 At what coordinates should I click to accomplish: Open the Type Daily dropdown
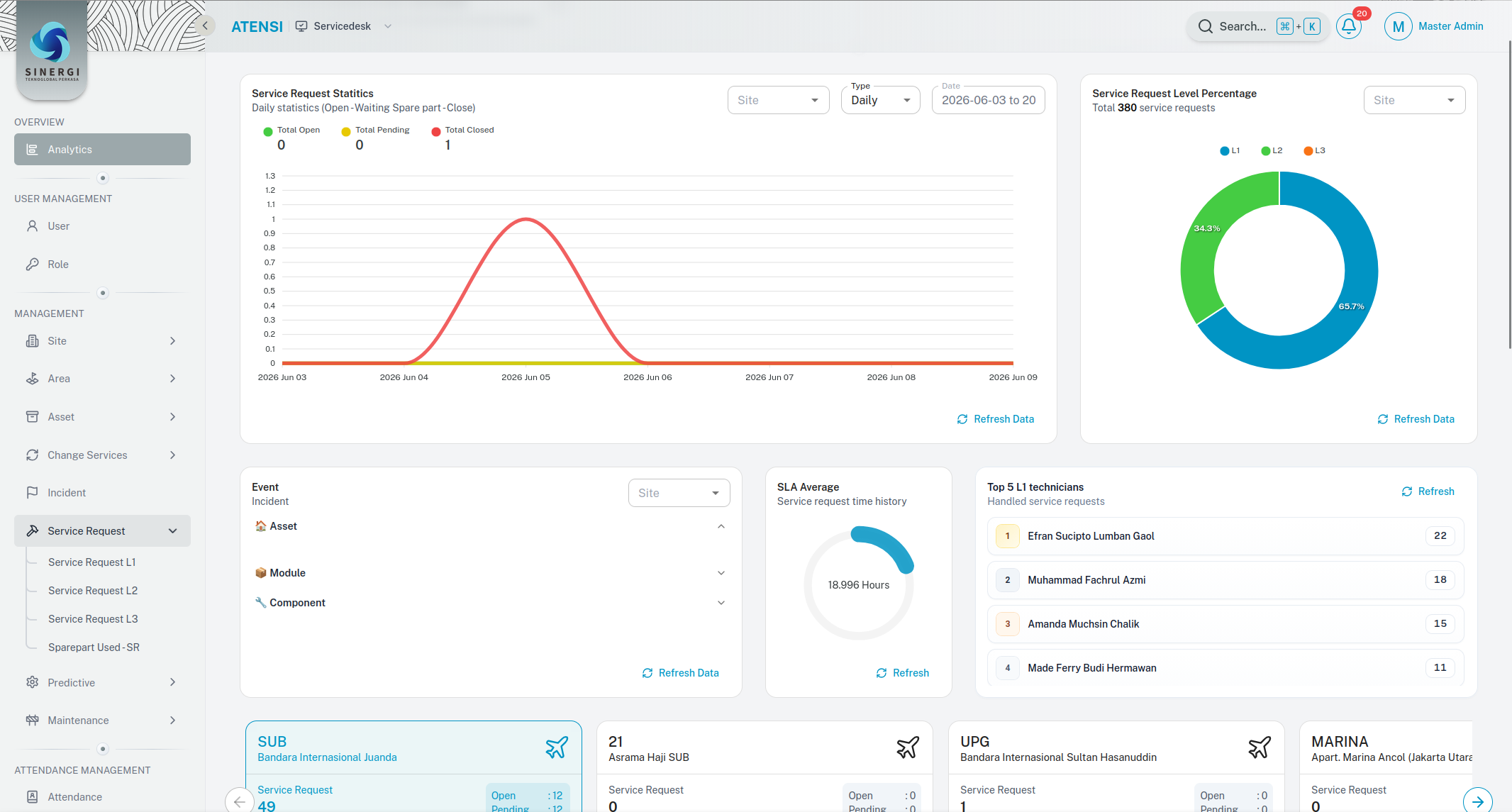pos(881,100)
